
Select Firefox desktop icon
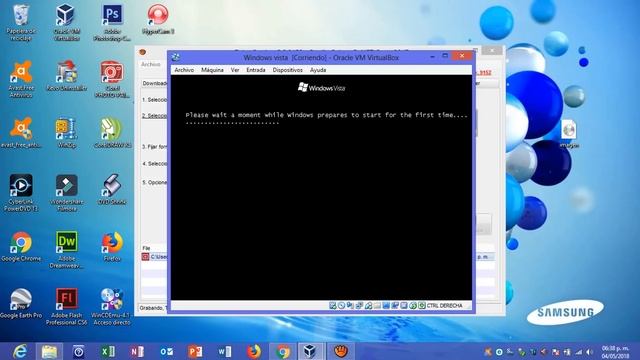pyautogui.click(x=112, y=247)
